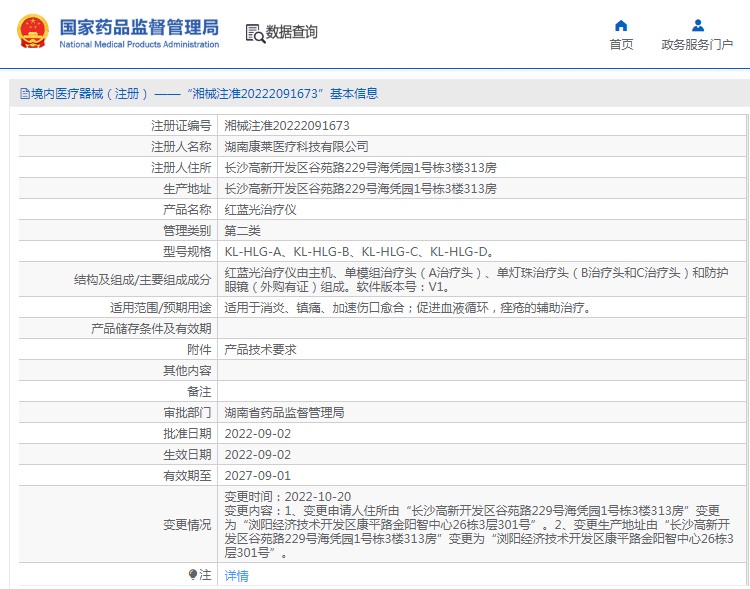Screen dimensions: 750x589
Task: Click 数据查询 label
Action: pos(291,32)
